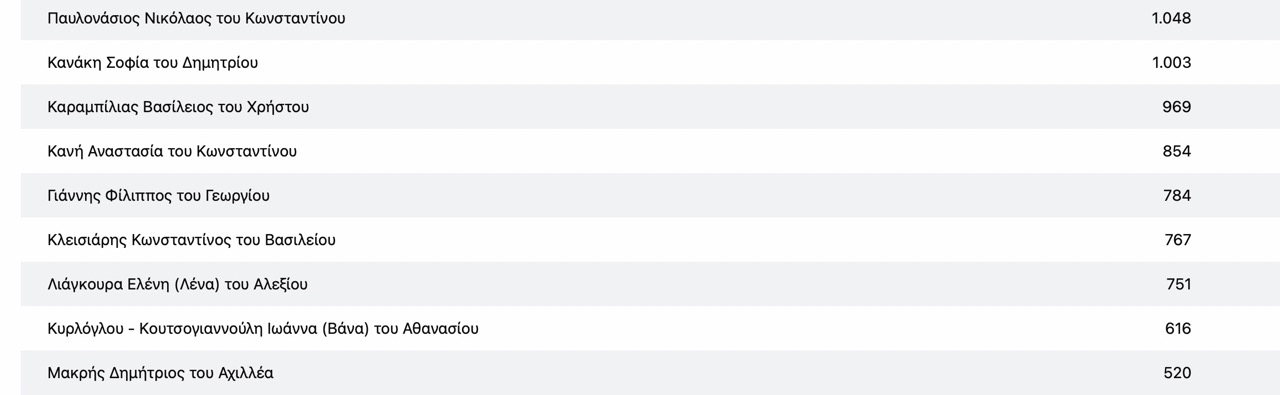Click on Κανή Αναστασία του Κωνσταντίνου
The height and width of the screenshot is (395, 1280).
click(x=172, y=151)
